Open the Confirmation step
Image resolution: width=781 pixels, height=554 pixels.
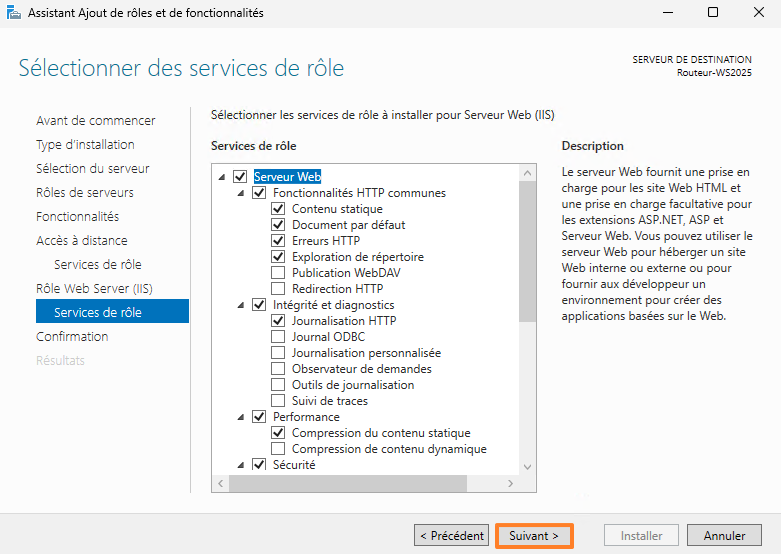tap(72, 336)
